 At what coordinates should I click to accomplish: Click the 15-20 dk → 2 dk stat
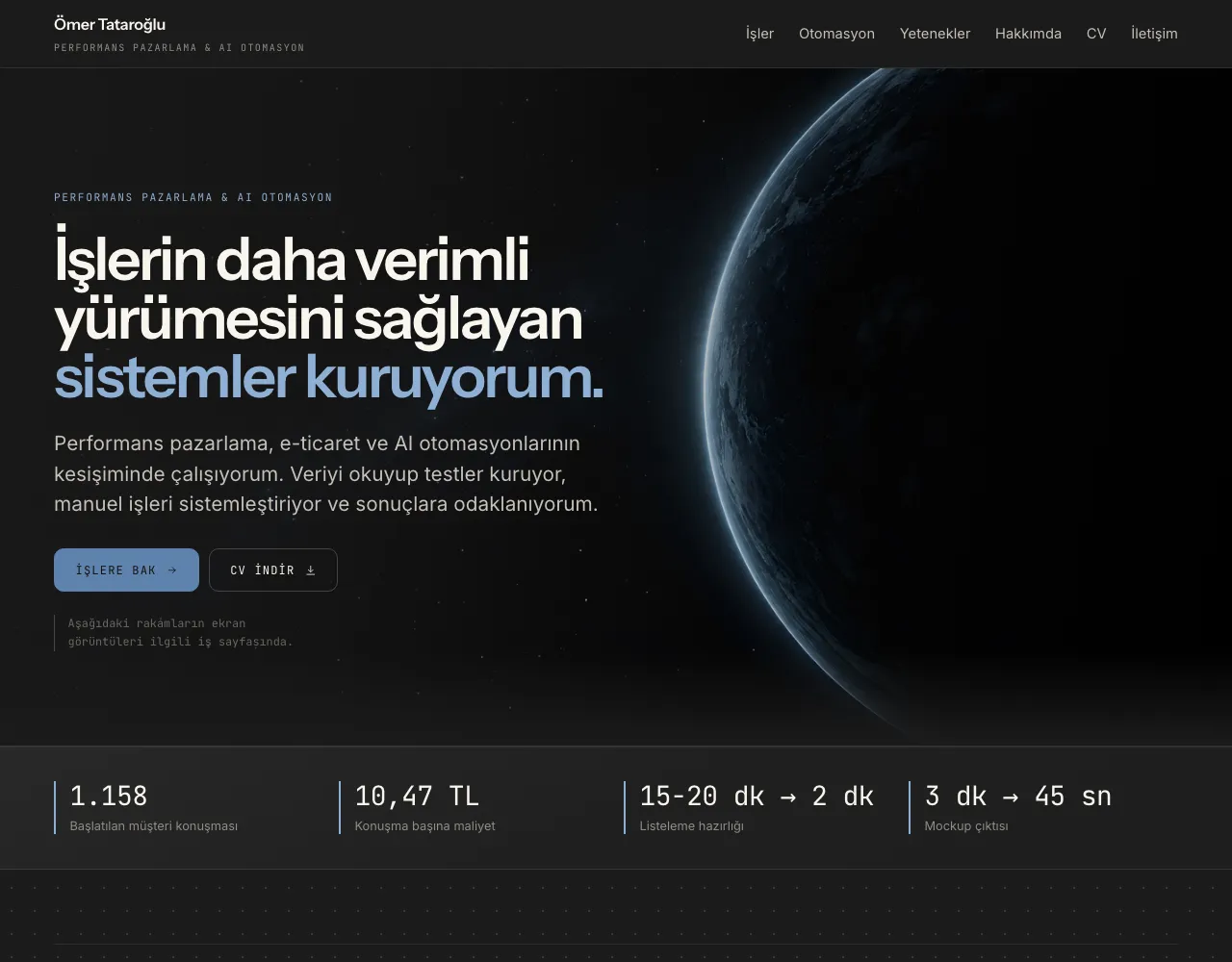tap(757, 797)
